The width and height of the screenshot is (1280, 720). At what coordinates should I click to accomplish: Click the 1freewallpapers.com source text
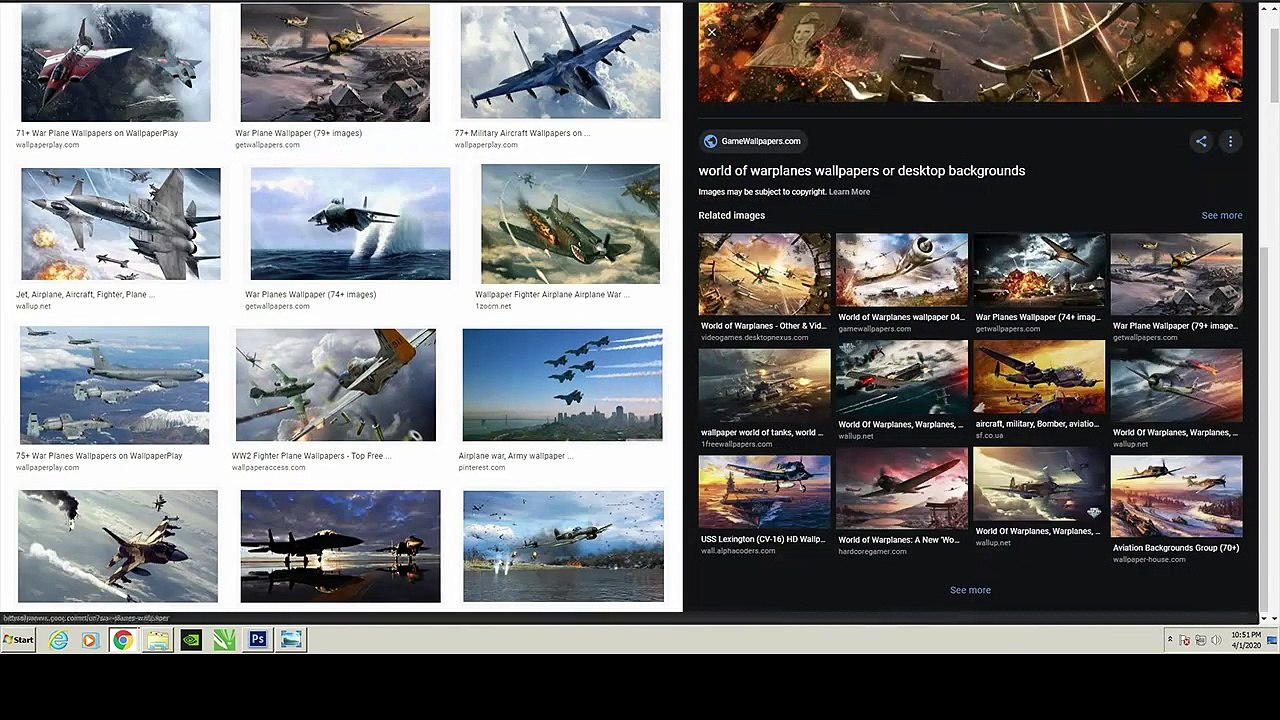tap(737, 444)
